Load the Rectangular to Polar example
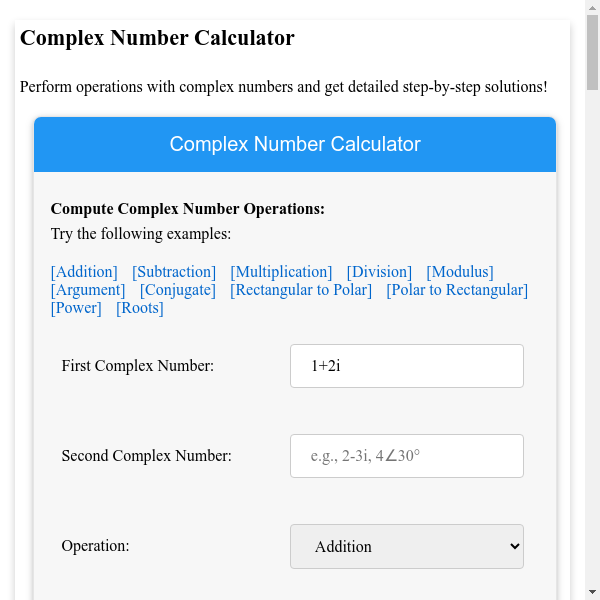Viewport: 600px width, 600px height. point(301,290)
